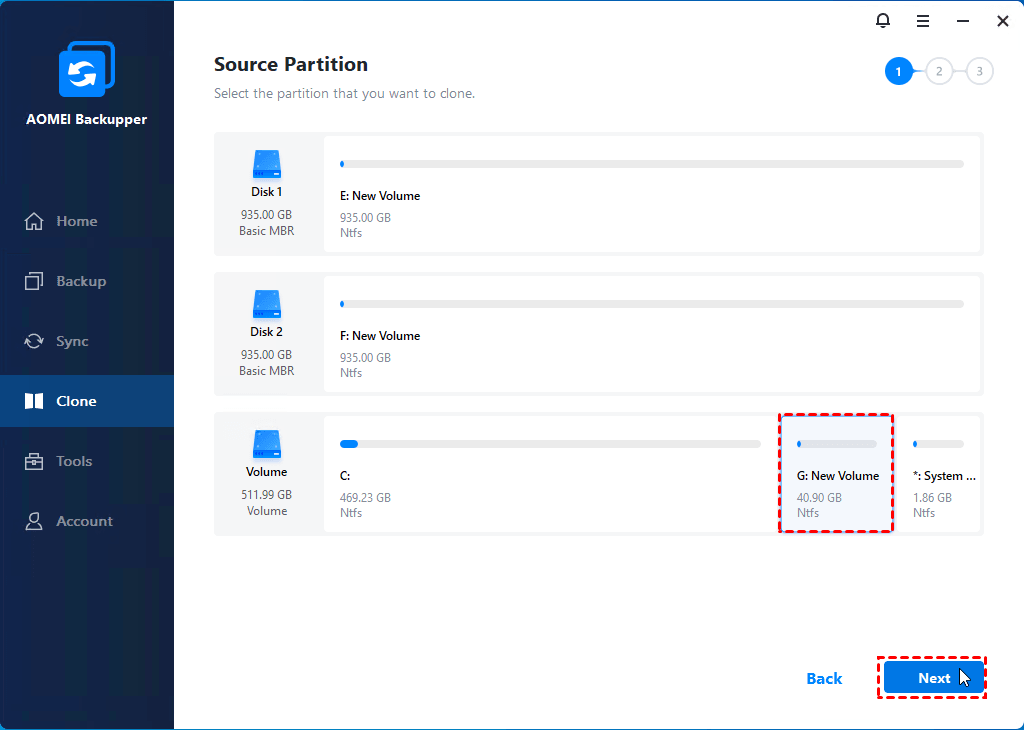This screenshot has width=1024, height=730.
Task: Click step 2 in the wizard indicator
Action: (939, 71)
